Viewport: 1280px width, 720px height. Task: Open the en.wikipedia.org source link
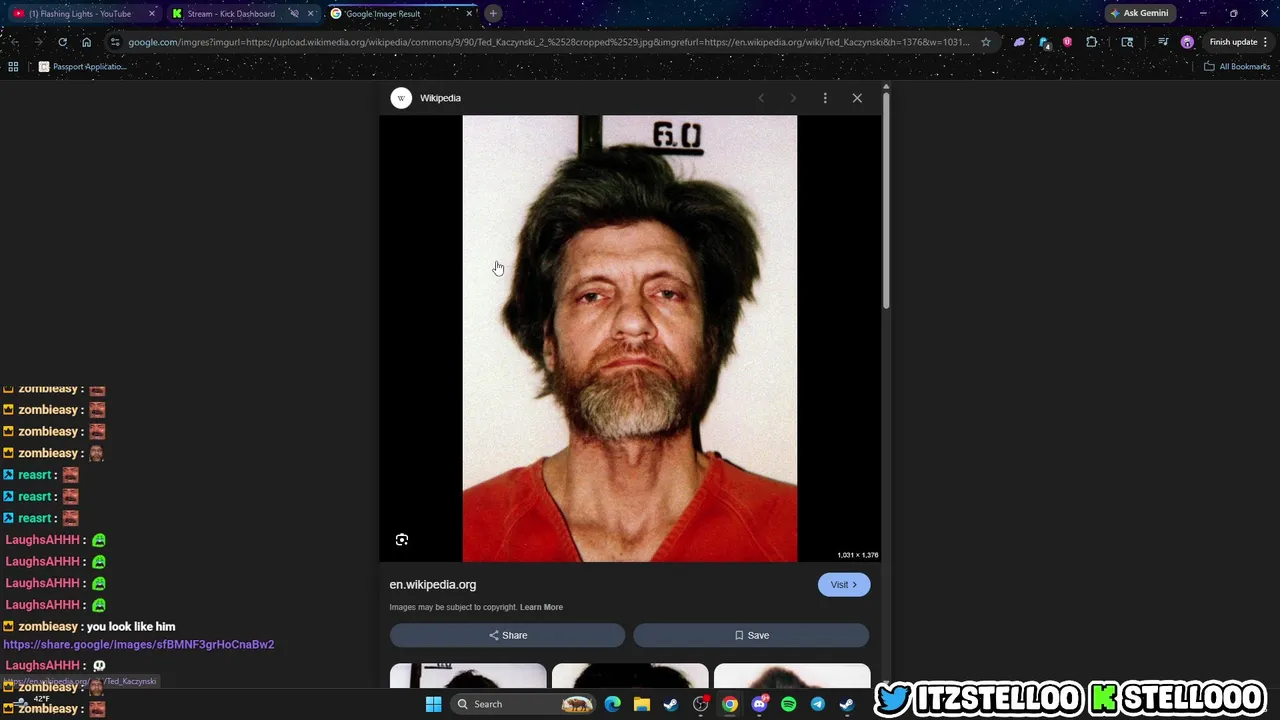pos(433,585)
